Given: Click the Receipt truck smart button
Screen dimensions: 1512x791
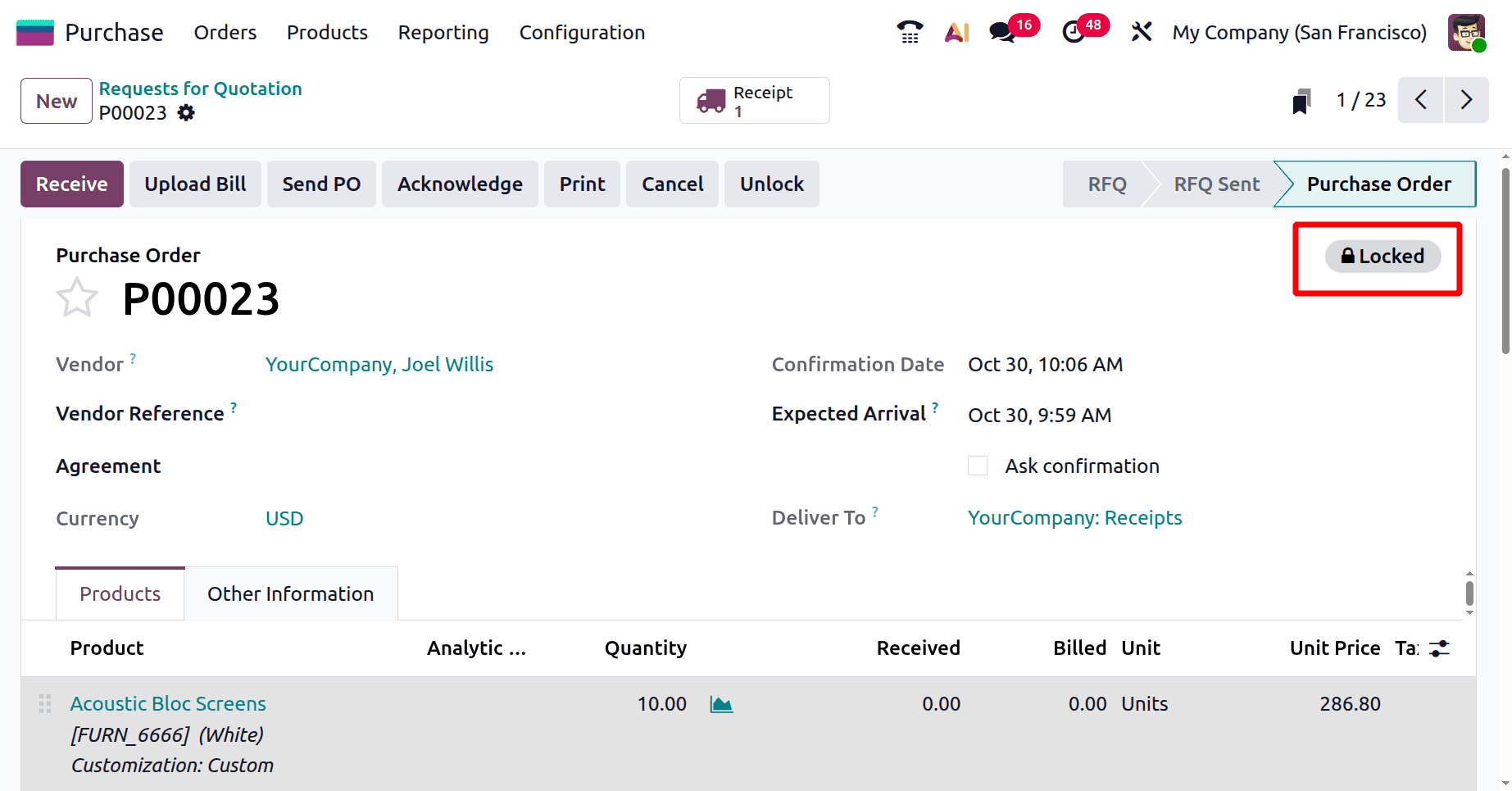Looking at the screenshot, I should [753, 100].
